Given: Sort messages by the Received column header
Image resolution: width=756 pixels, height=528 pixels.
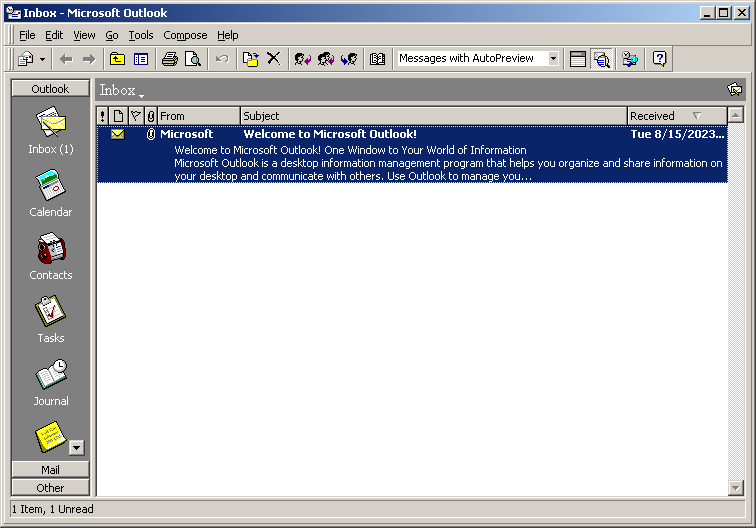Looking at the screenshot, I should tap(660, 116).
